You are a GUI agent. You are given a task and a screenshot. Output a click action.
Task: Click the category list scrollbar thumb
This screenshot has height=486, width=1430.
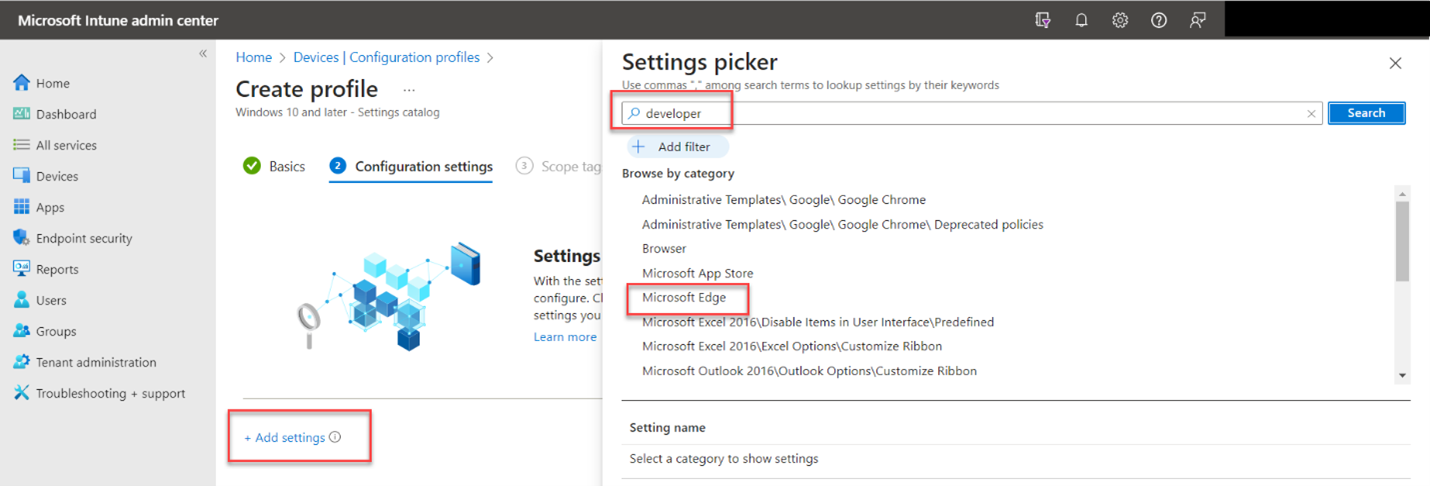tap(1402, 241)
